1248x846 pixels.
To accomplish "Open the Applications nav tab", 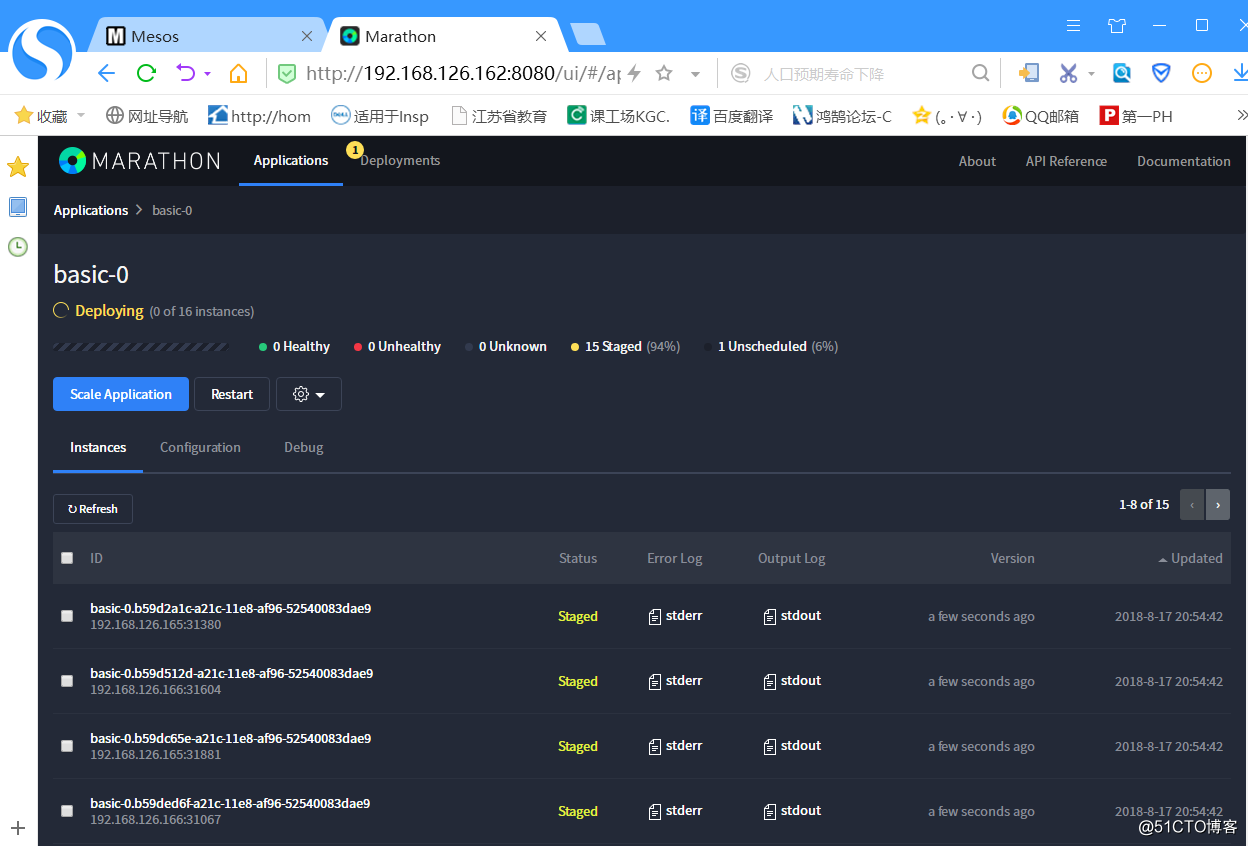I will click(x=291, y=161).
